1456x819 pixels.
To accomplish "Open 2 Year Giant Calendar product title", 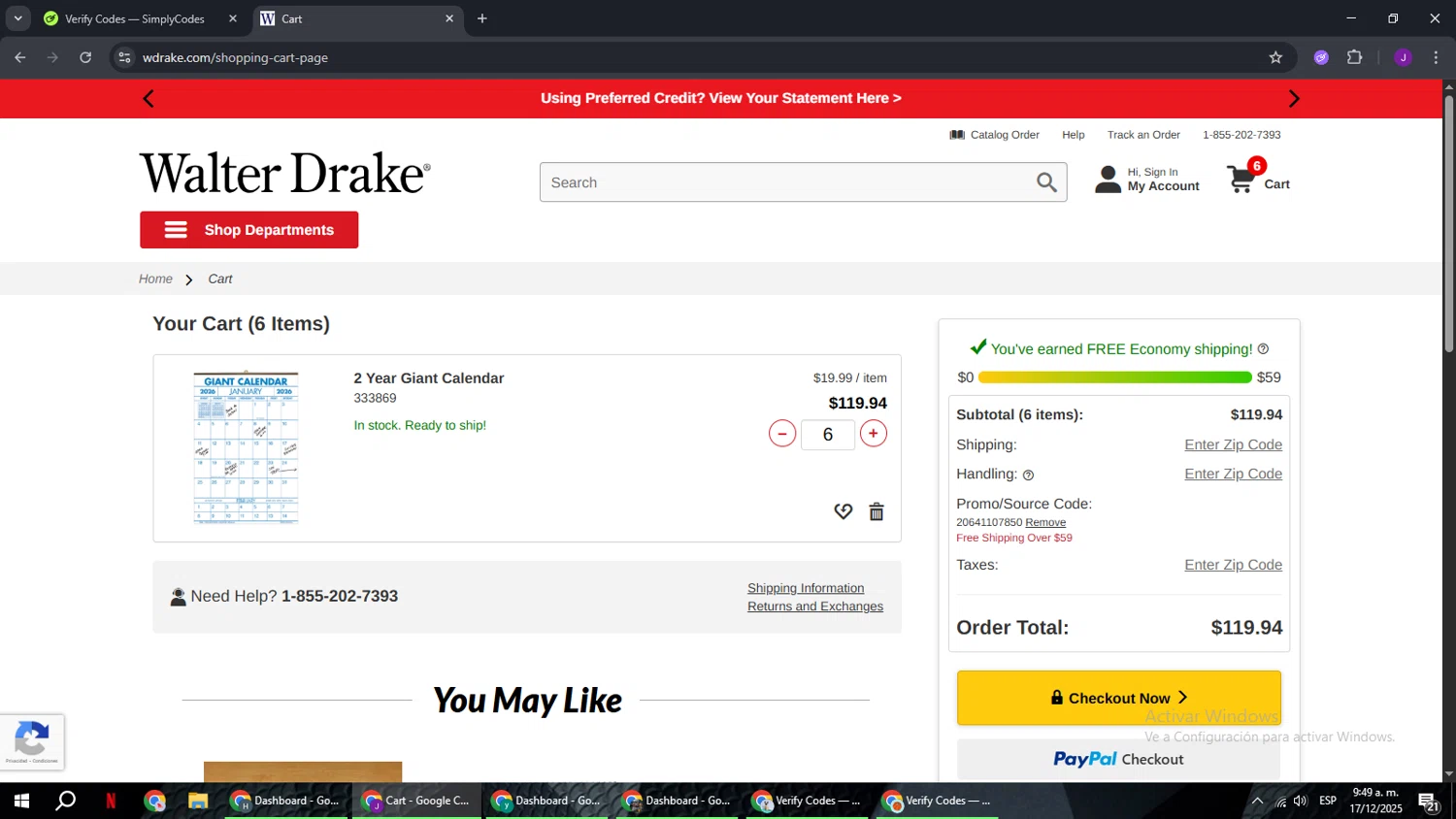I will 429,378.
